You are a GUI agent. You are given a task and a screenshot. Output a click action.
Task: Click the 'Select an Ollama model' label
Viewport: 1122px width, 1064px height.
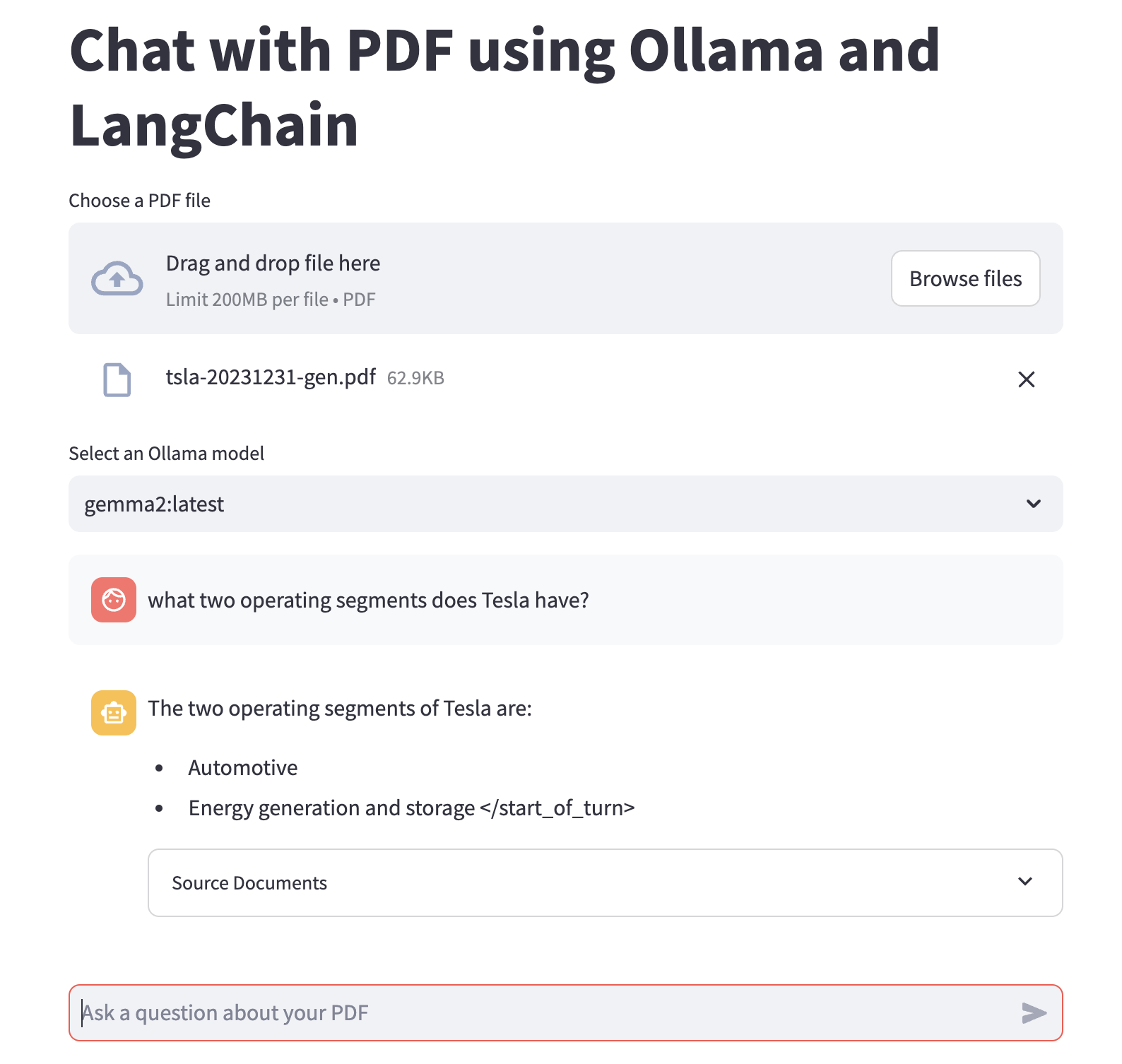[x=167, y=454]
